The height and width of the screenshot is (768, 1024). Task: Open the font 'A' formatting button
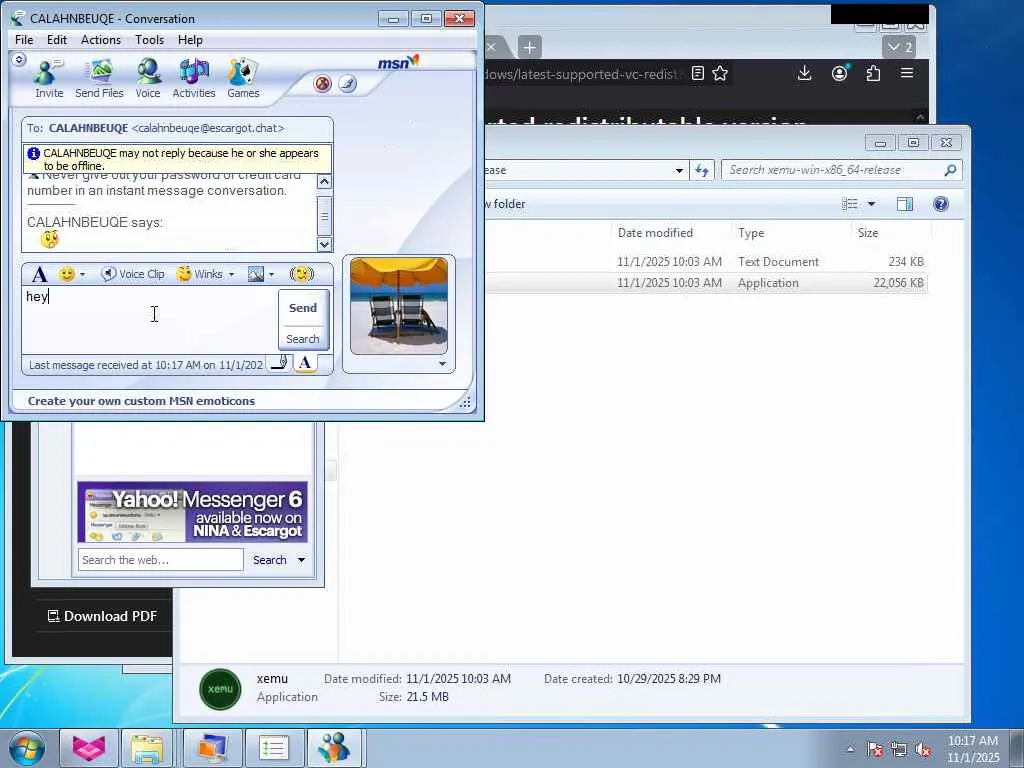pyautogui.click(x=39, y=274)
